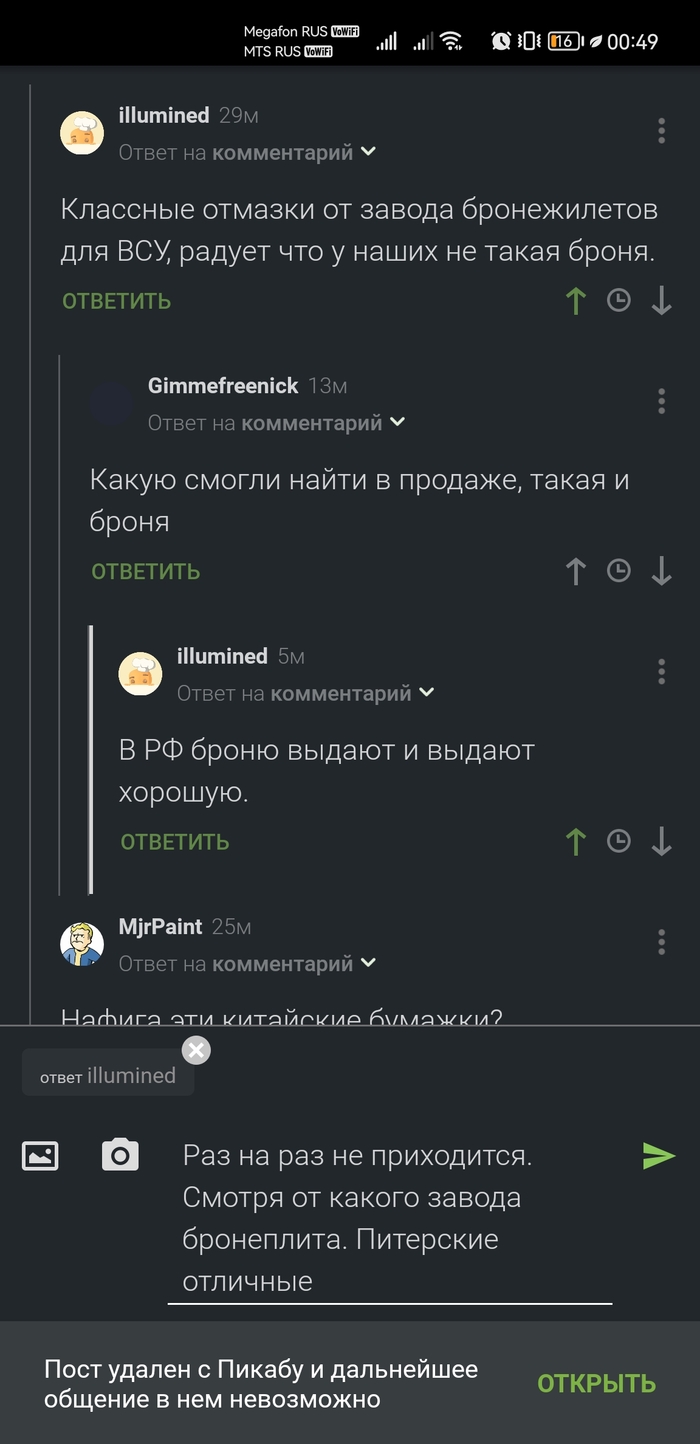Viewport: 700px width, 1444px height.
Task: Upvote illumined's comment about бронежилетов
Action: (575, 301)
